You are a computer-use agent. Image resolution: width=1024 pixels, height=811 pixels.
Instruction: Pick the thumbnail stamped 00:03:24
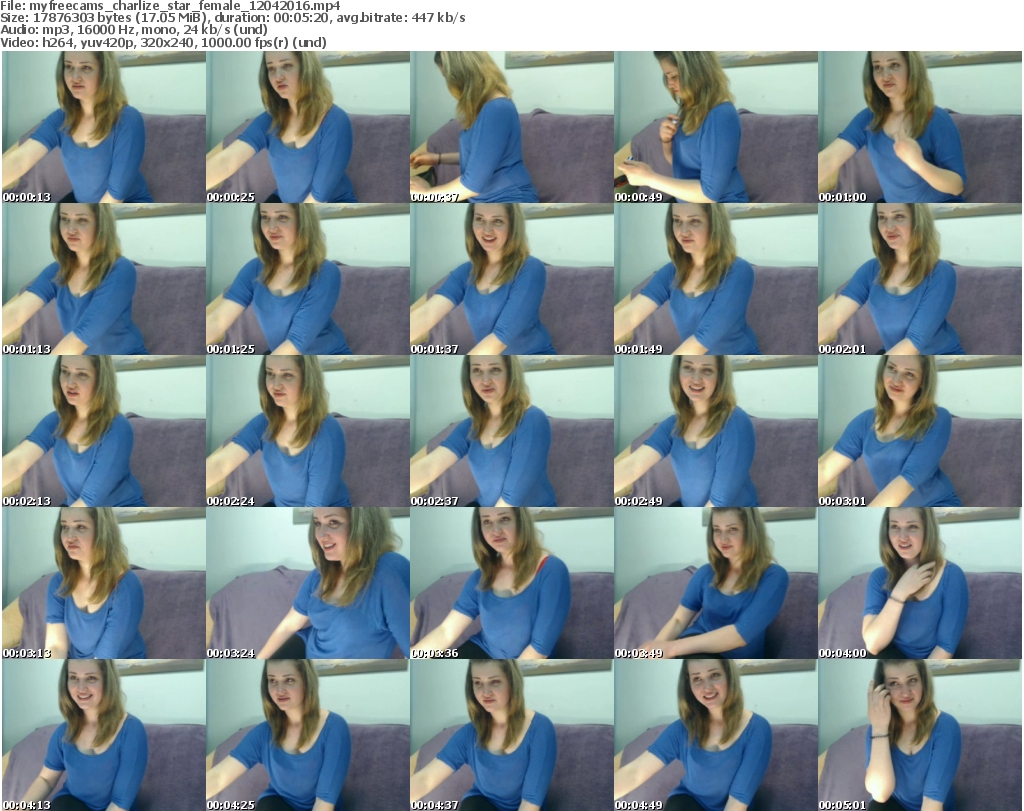point(308,583)
